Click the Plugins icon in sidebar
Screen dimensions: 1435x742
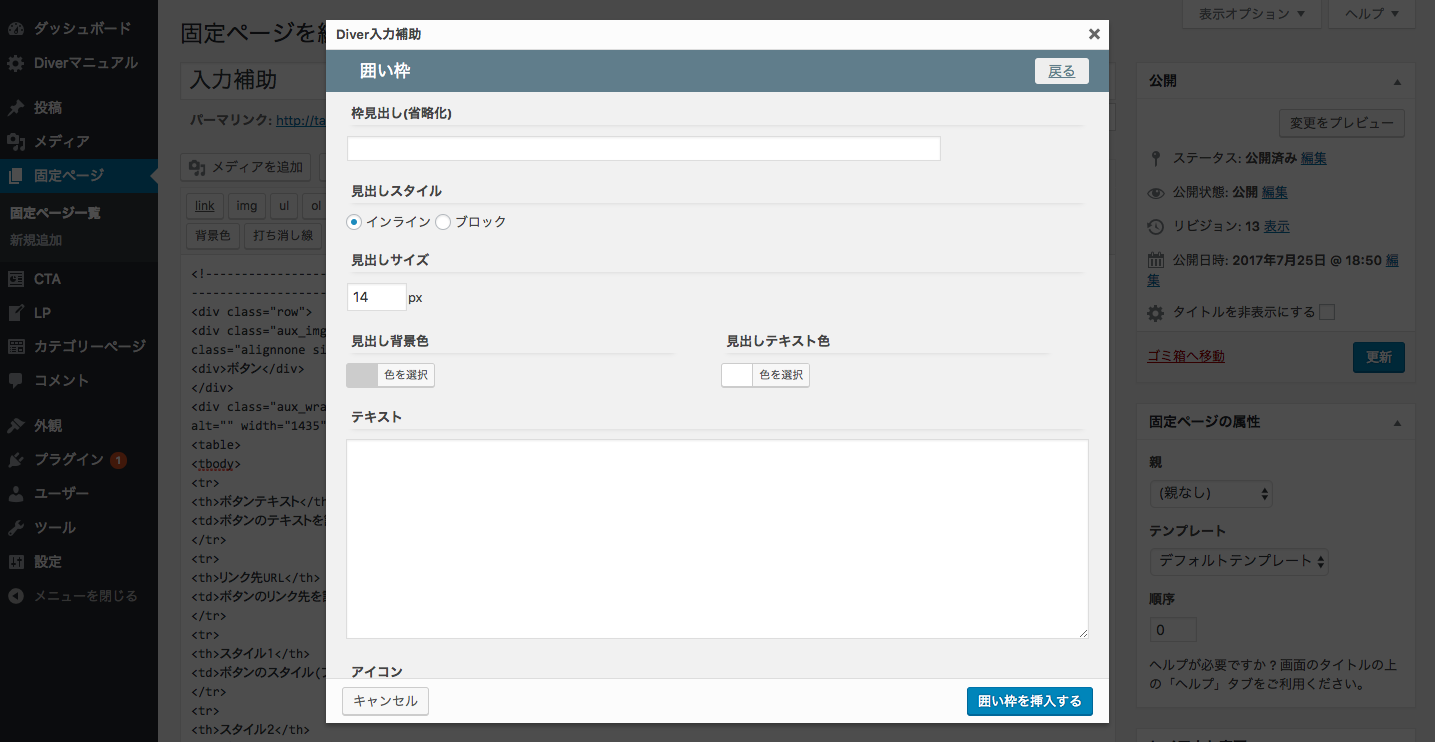click(x=16, y=460)
